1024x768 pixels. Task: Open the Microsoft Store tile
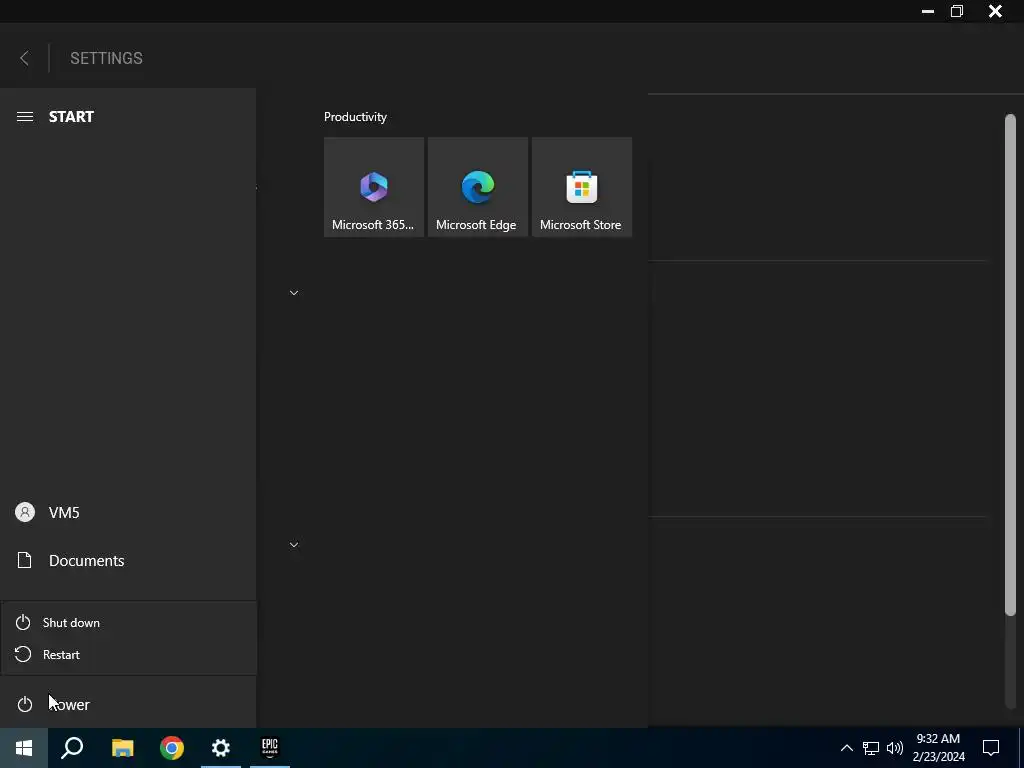[582, 187]
